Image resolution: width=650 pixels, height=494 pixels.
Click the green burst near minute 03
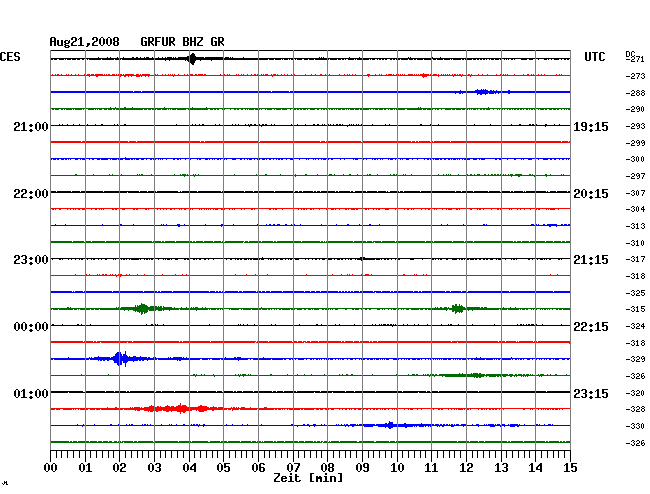(x=142, y=309)
